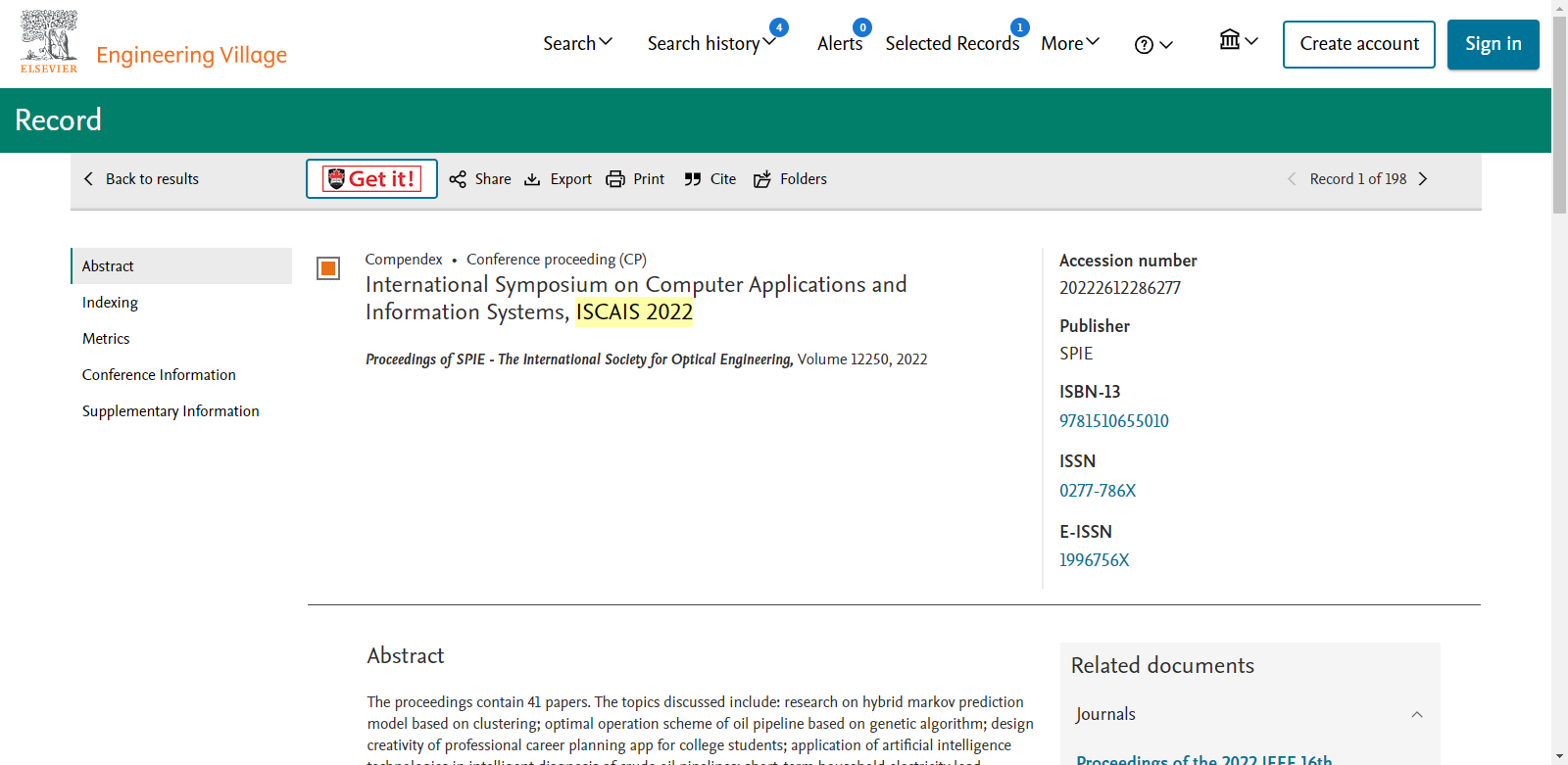Open ISBN-13 link 9781510655010
The width and height of the screenshot is (1568, 765).
1114,421
